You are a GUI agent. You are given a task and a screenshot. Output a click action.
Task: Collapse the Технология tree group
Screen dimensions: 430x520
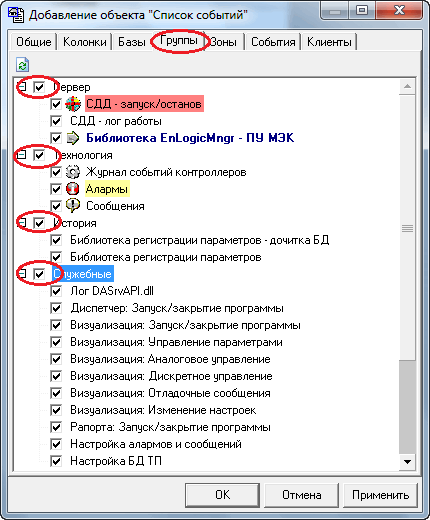[x=22, y=155]
